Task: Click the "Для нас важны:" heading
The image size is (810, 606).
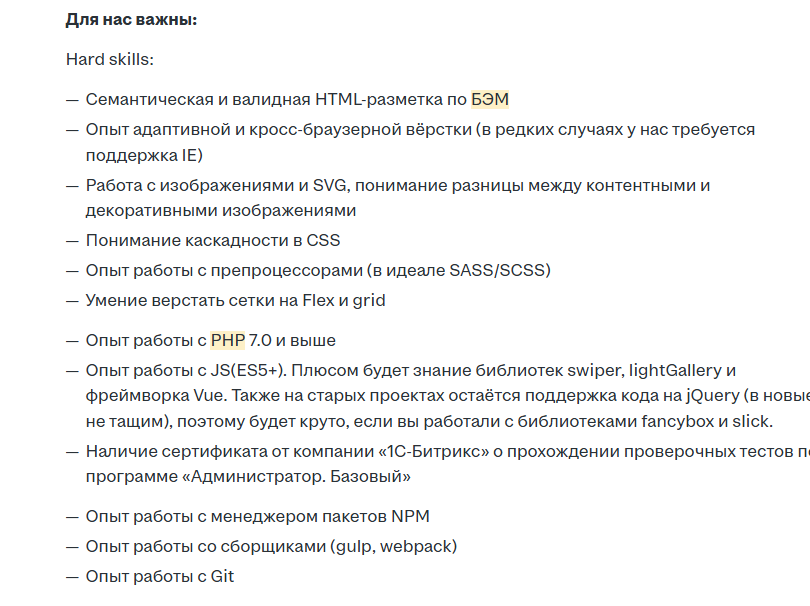Action: point(131,19)
